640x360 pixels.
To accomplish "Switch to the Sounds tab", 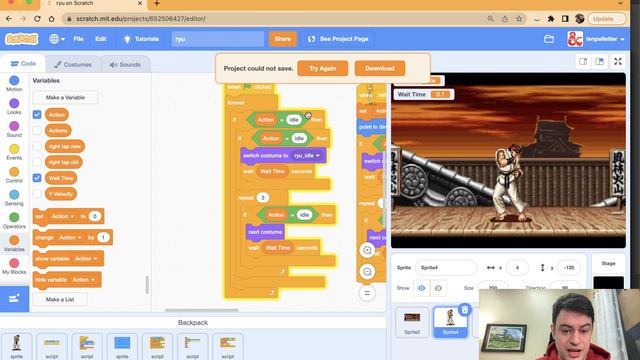I will [x=125, y=64].
